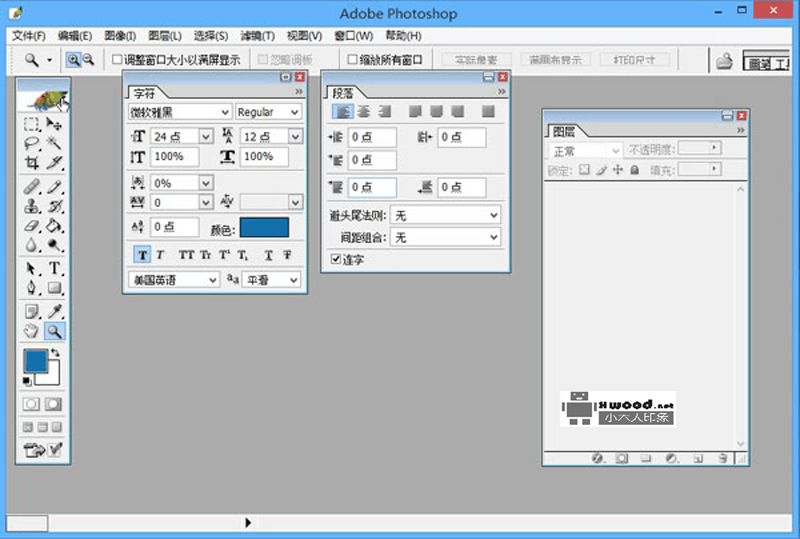
Task: Open the 间距组合 dropdown
Action: 445,237
